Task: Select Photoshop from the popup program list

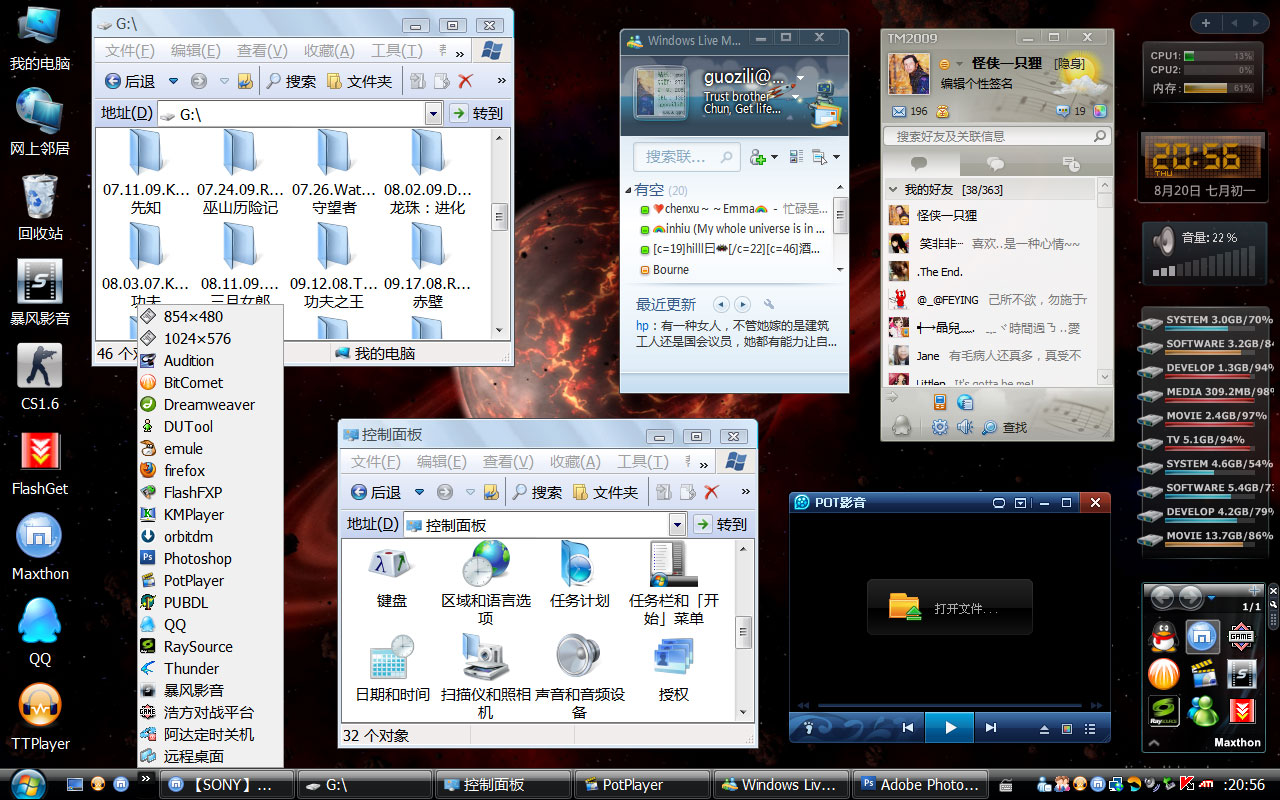Action: (197, 559)
